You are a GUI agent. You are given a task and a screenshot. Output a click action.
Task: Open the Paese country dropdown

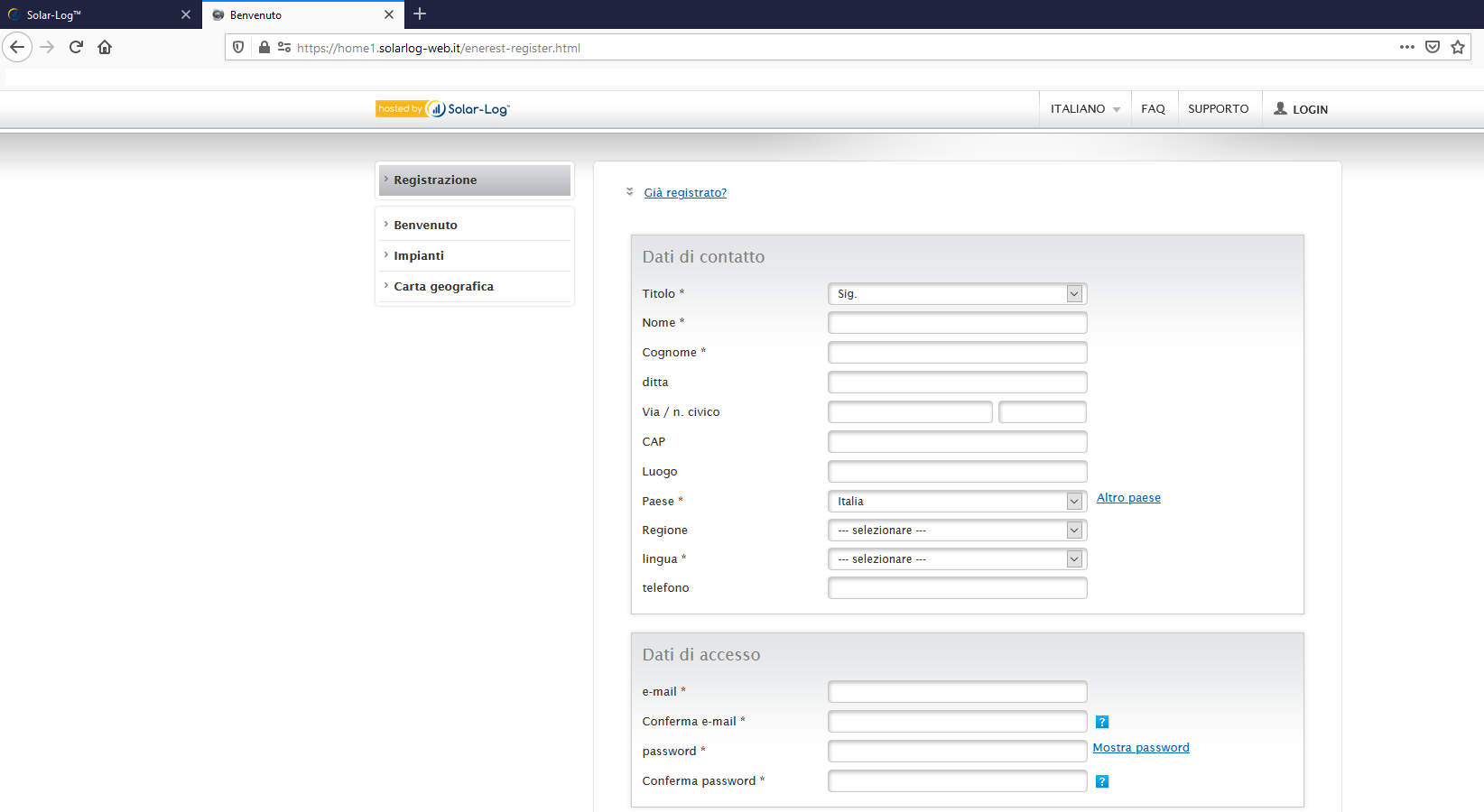point(957,502)
